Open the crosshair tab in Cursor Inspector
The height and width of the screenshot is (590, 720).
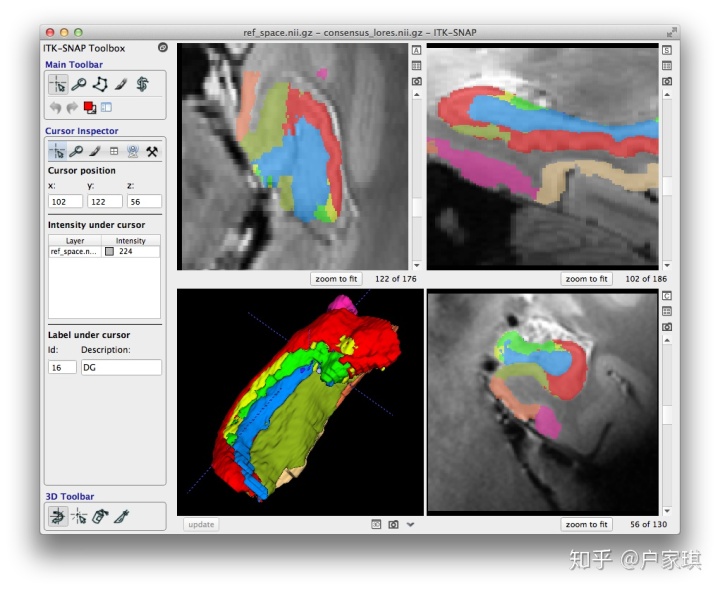(58, 151)
